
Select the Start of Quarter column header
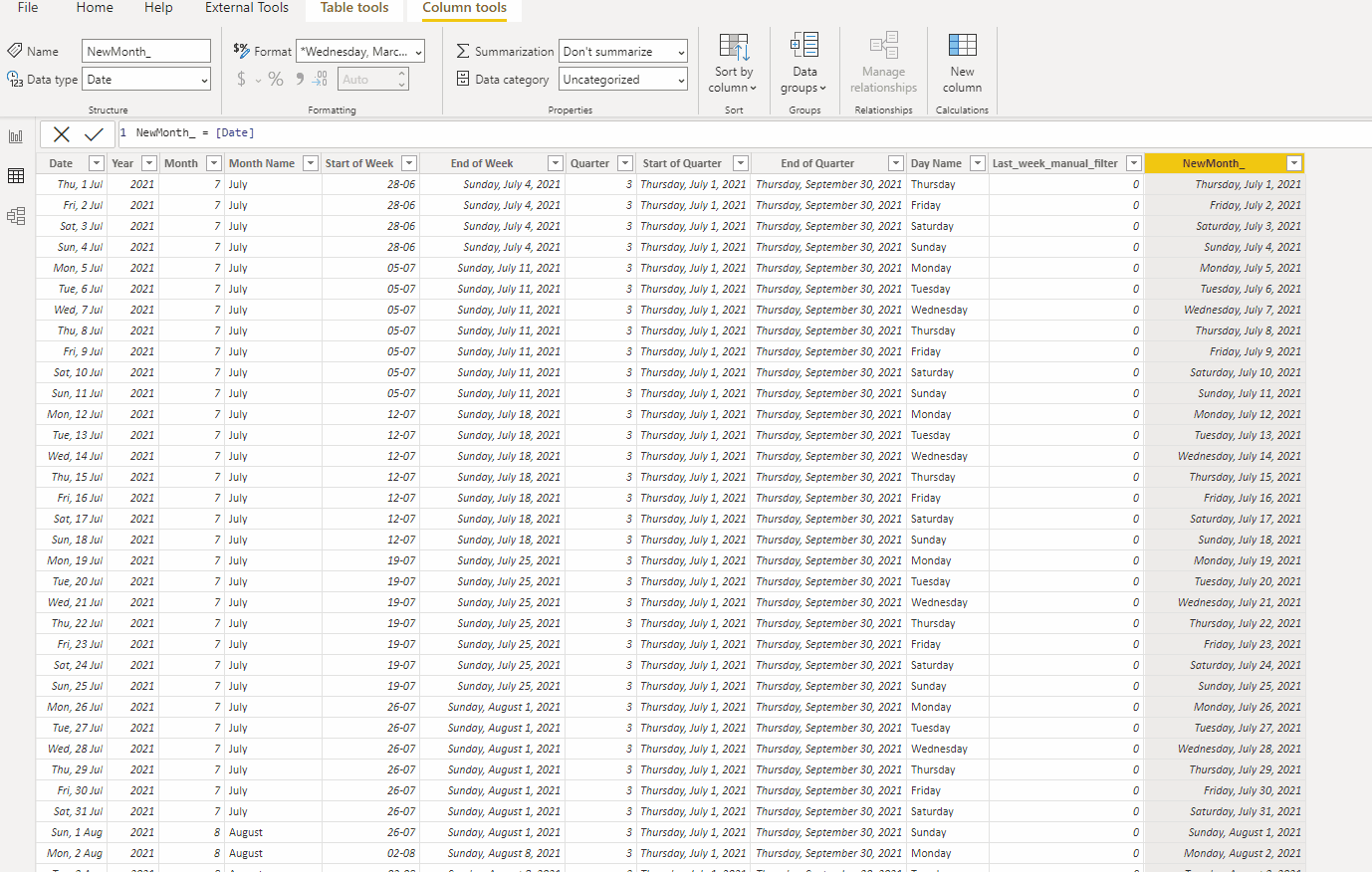pyautogui.click(x=682, y=163)
